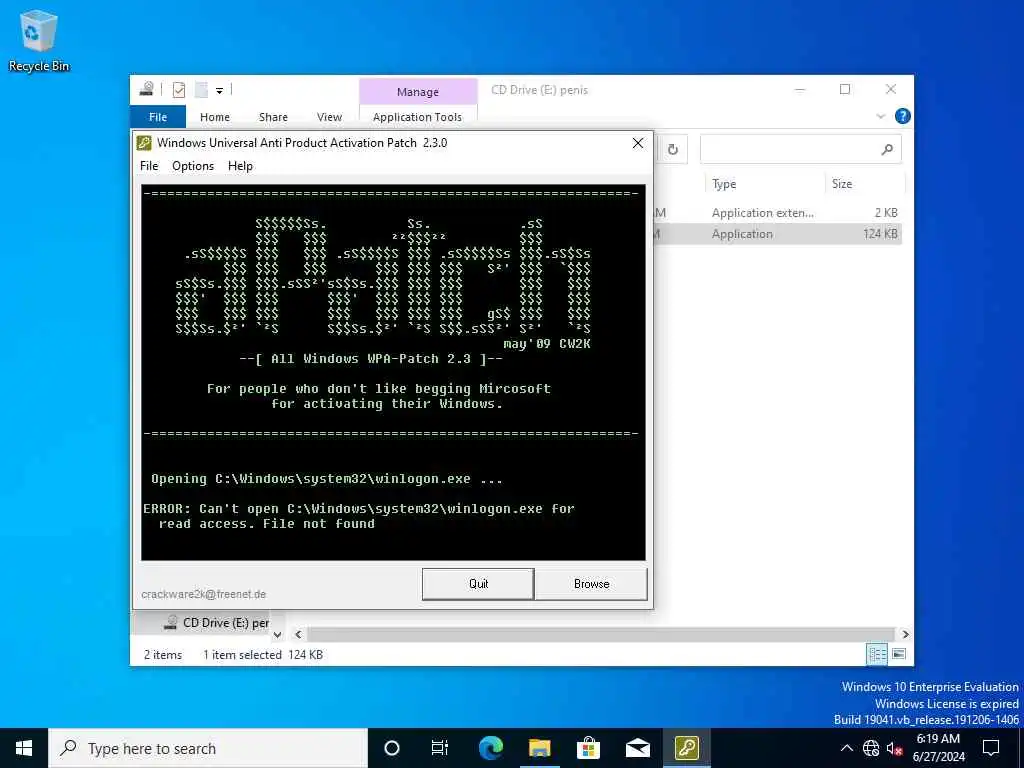
Task: Open Task View on the taskbar
Action: point(440,748)
